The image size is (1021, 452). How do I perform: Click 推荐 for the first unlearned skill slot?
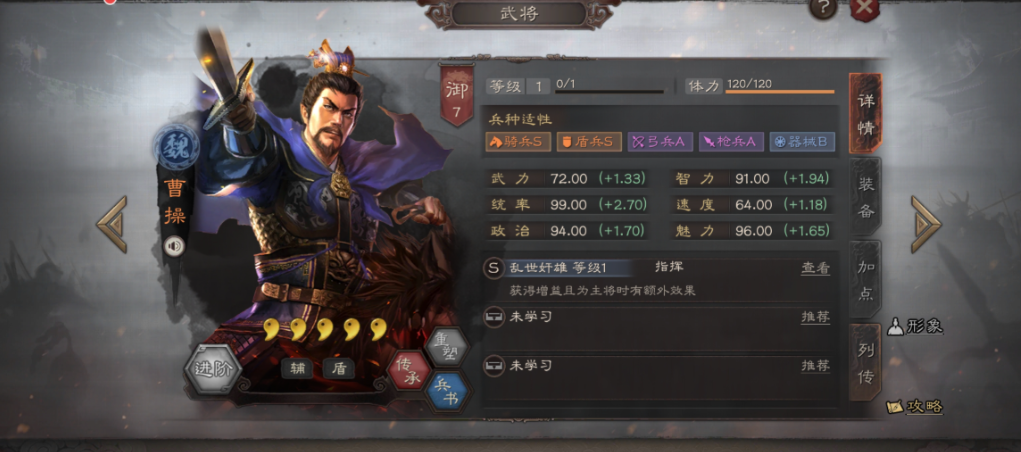coord(815,317)
